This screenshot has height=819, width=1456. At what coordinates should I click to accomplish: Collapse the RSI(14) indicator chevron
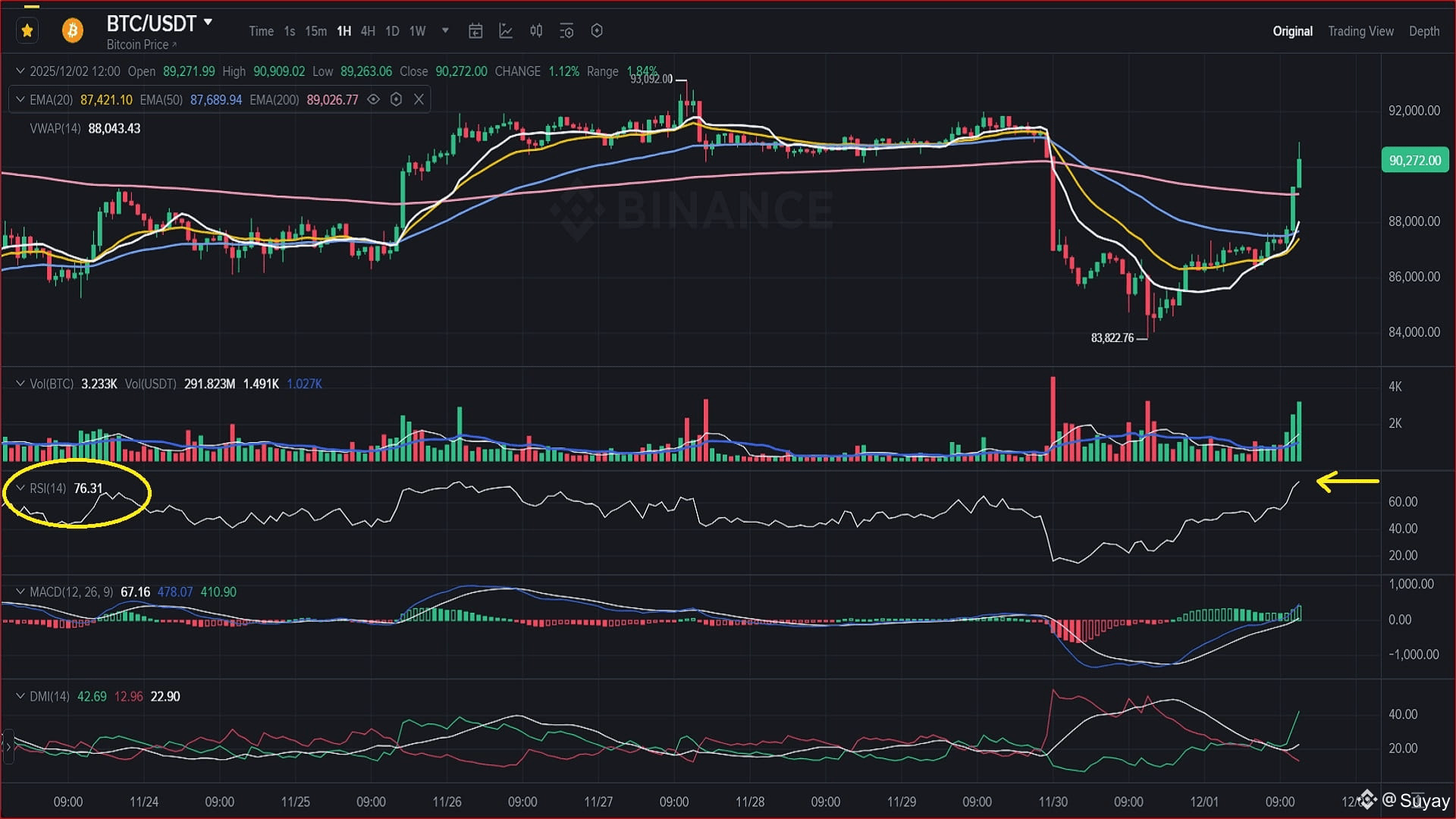(20, 488)
